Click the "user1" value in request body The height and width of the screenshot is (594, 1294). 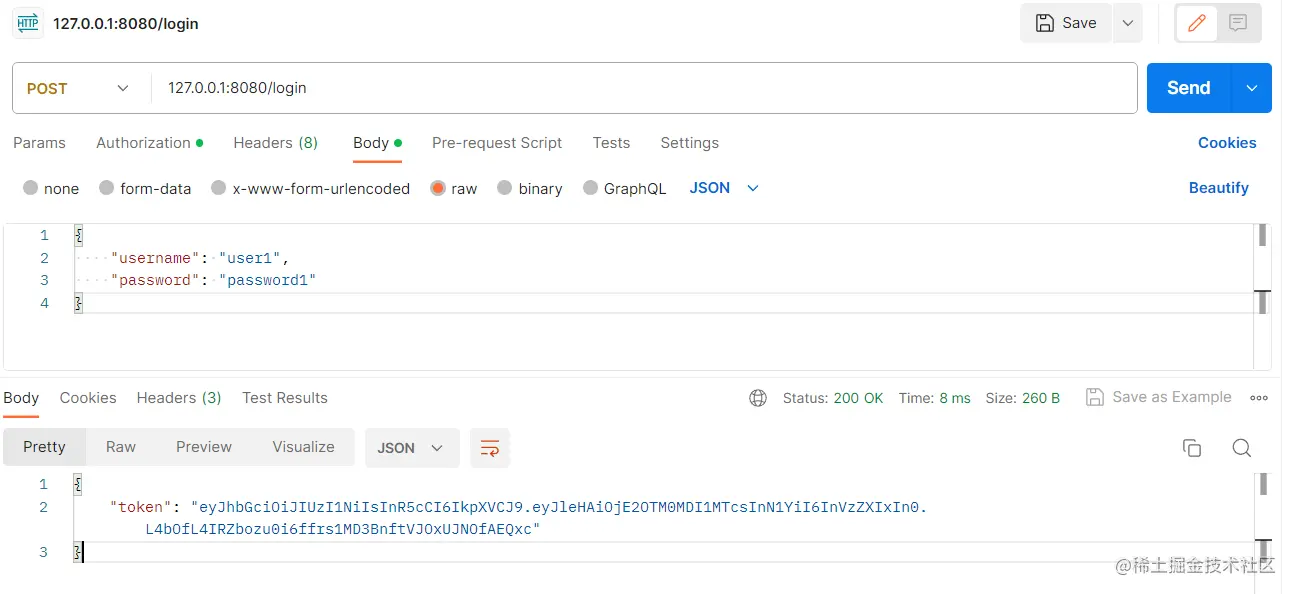(x=250, y=258)
